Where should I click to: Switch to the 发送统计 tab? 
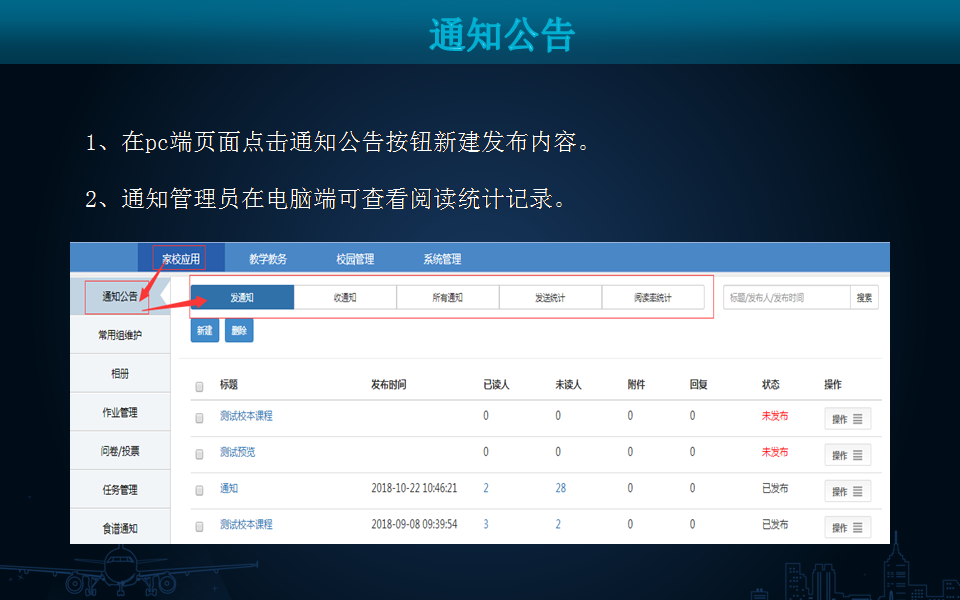click(x=550, y=298)
